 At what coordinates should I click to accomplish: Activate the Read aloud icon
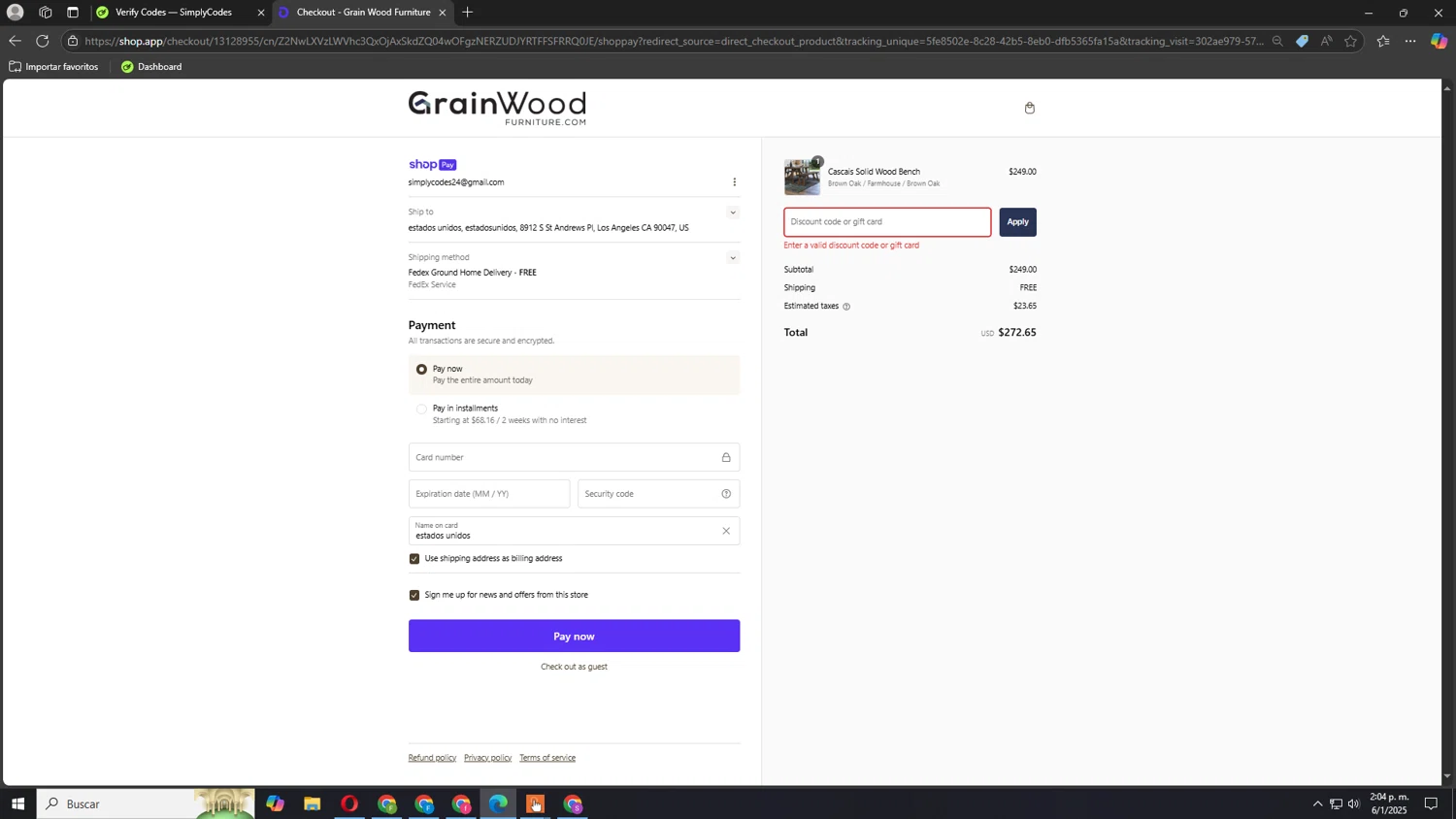coord(1326,41)
